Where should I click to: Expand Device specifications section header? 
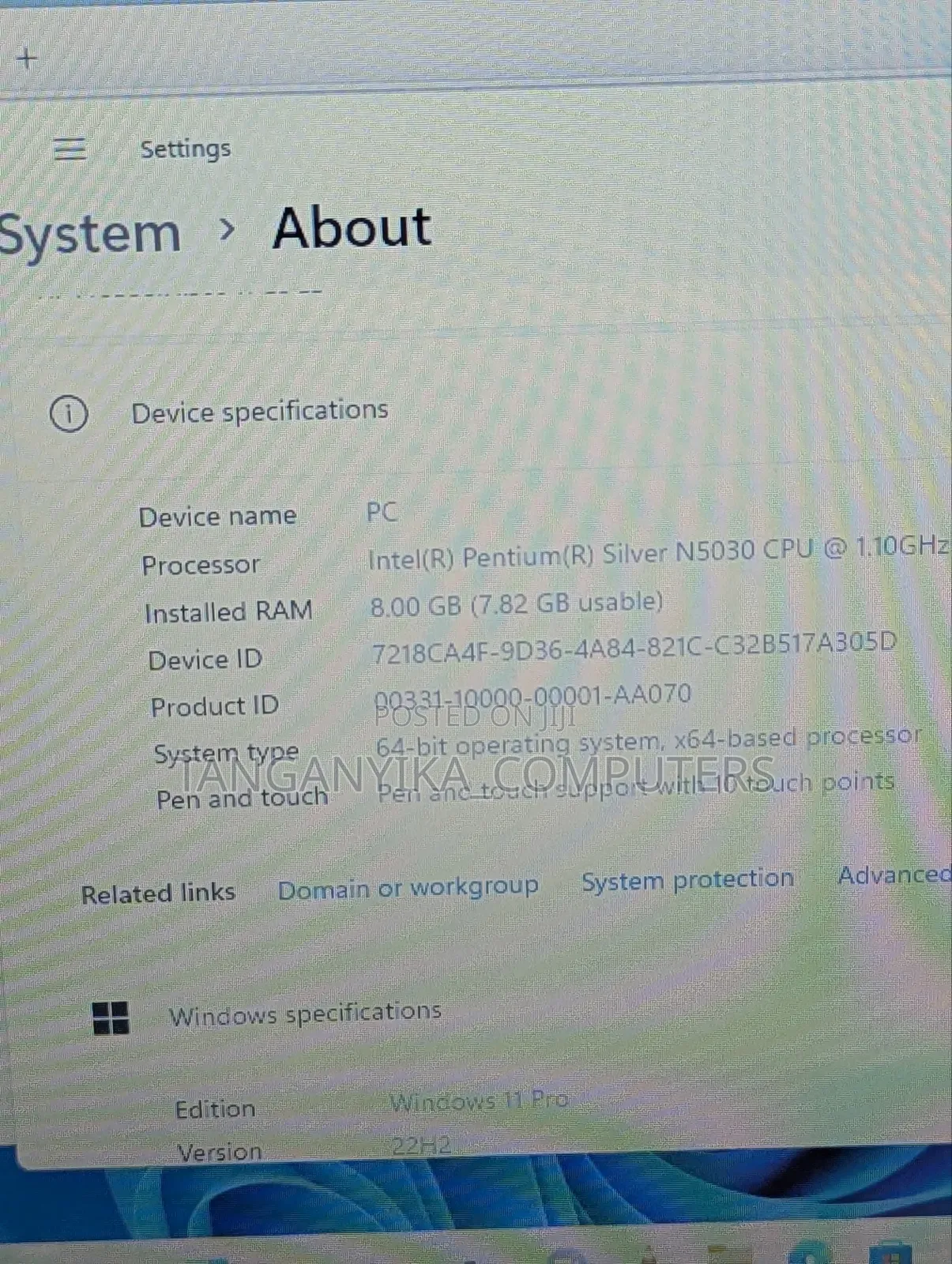pyautogui.click(x=259, y=412)
